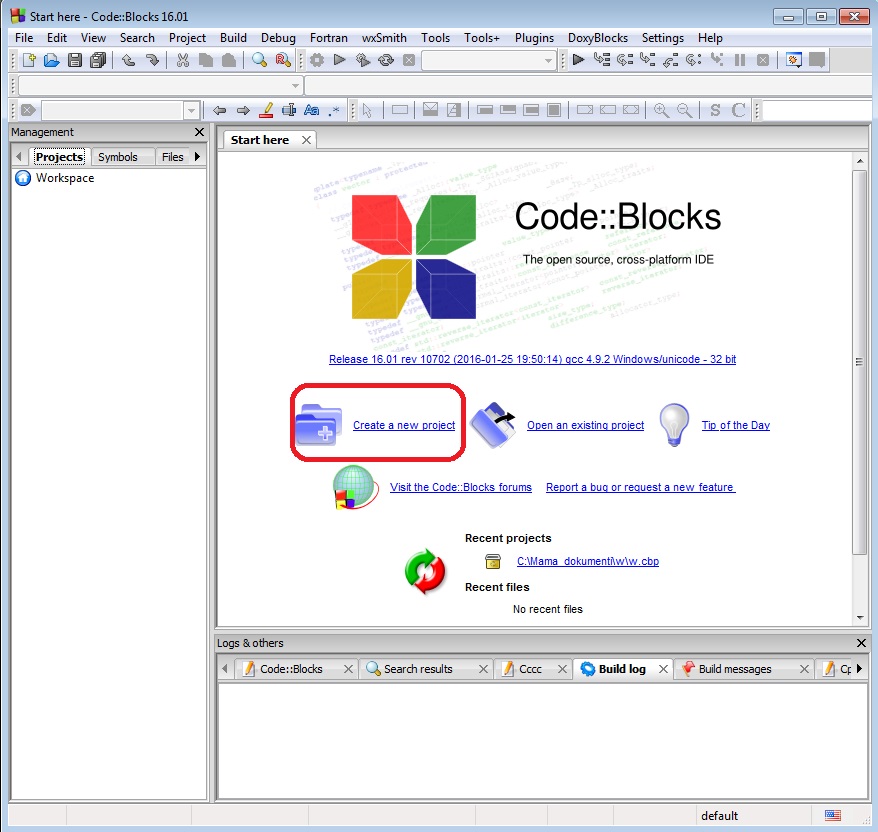Click the Create a new project link
Viewport: 878px width, 832px height.
404,425
